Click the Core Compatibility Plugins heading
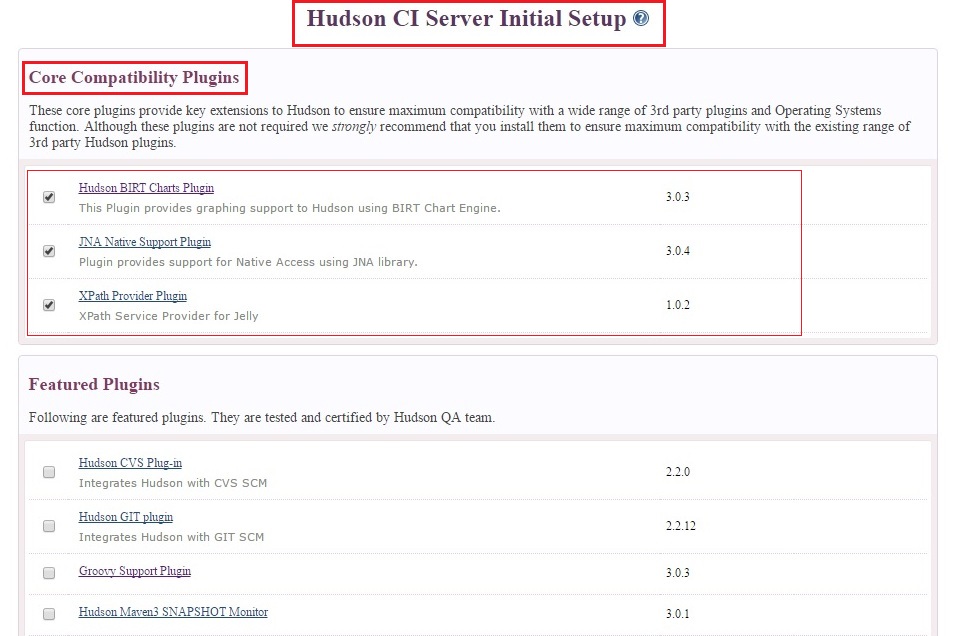The image size is (960, 636). coord(134,77)
